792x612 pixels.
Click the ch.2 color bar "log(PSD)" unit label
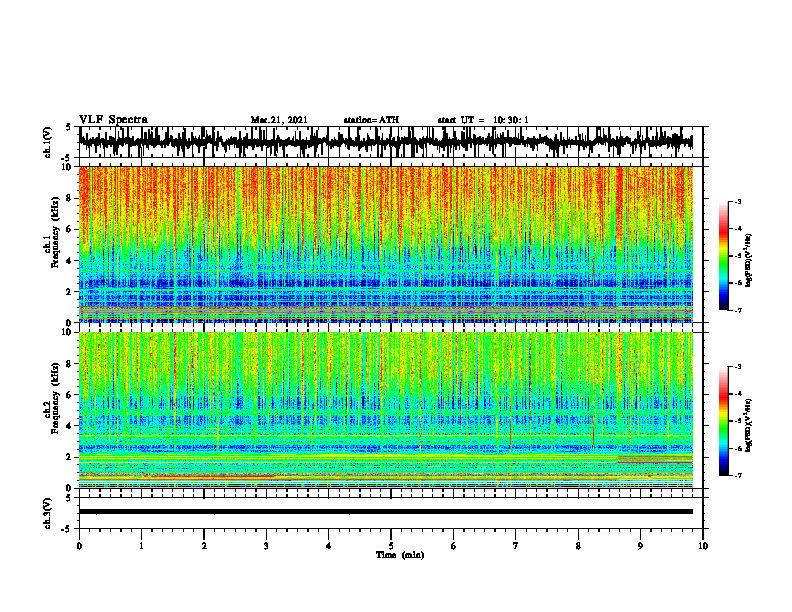[x=748, y=425]
